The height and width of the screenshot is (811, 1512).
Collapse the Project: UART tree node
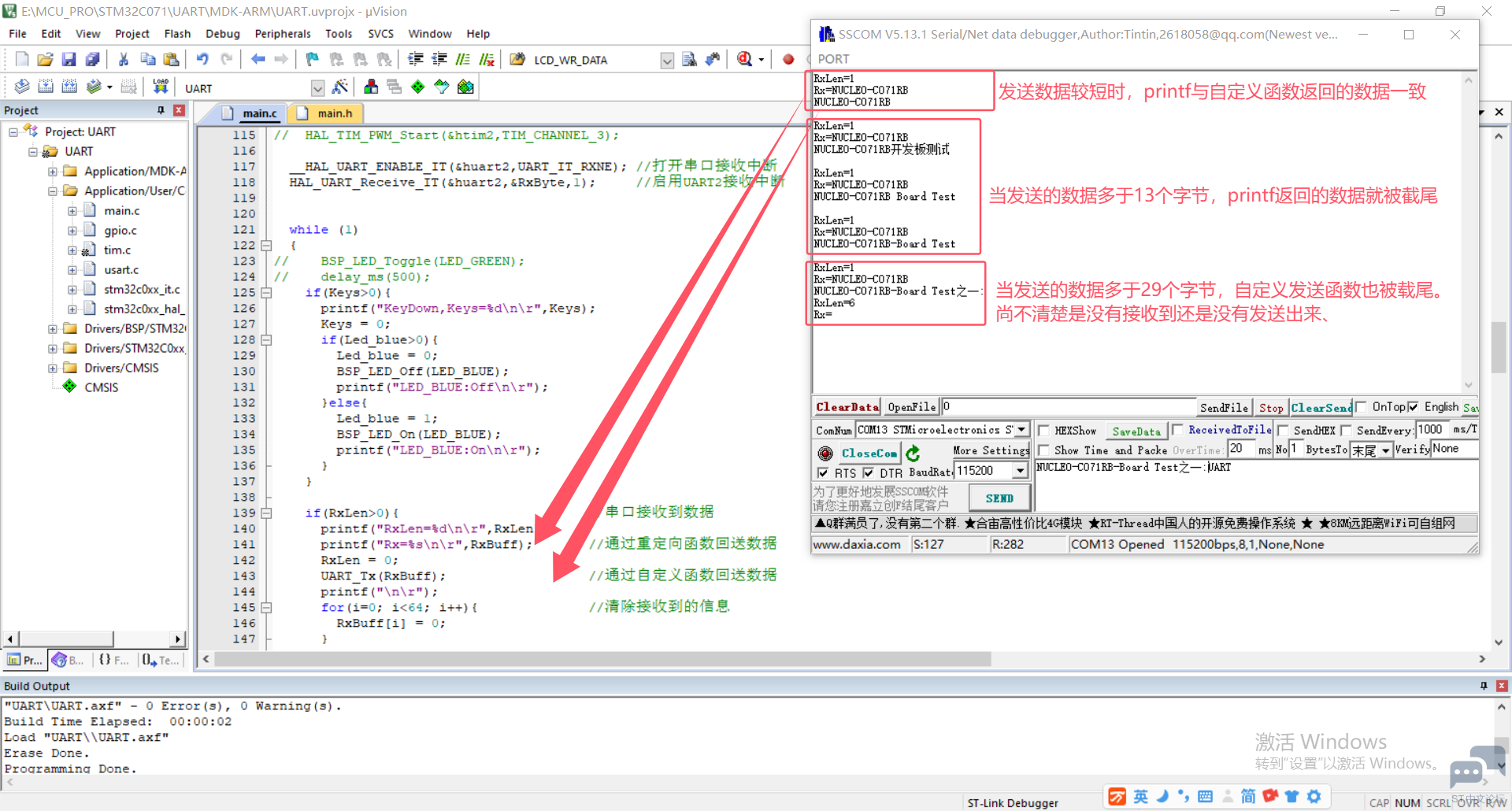point(13,132)
